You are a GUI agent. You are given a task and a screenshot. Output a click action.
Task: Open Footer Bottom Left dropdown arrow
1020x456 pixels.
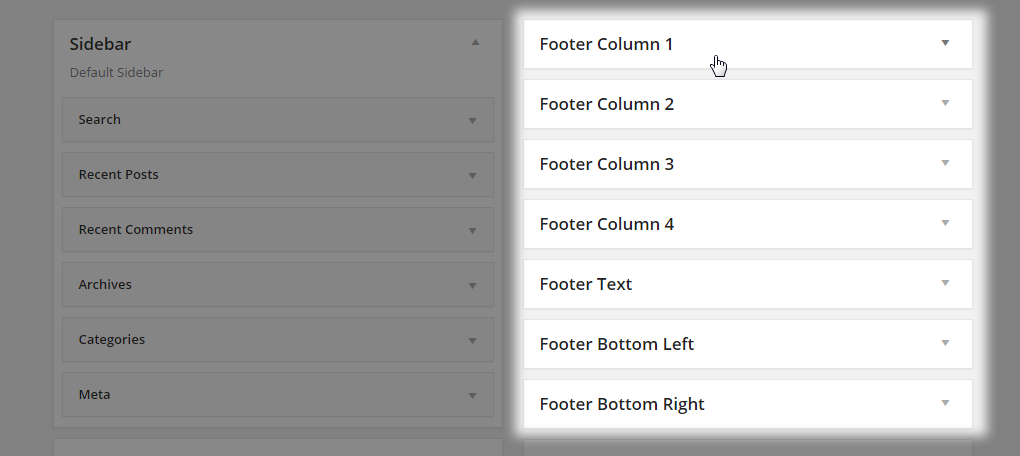click(945, 343)
